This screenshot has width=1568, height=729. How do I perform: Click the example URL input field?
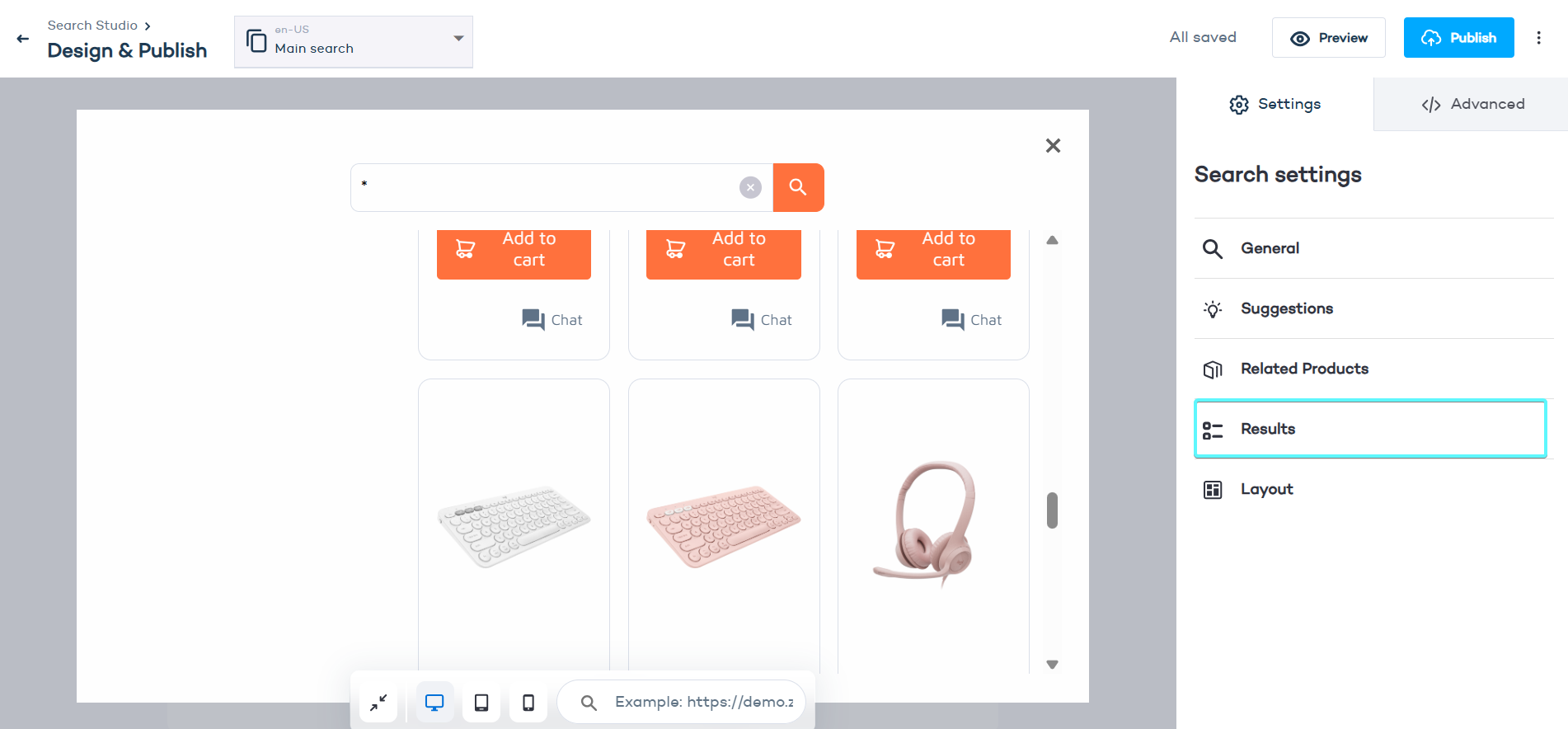[703, 702]
